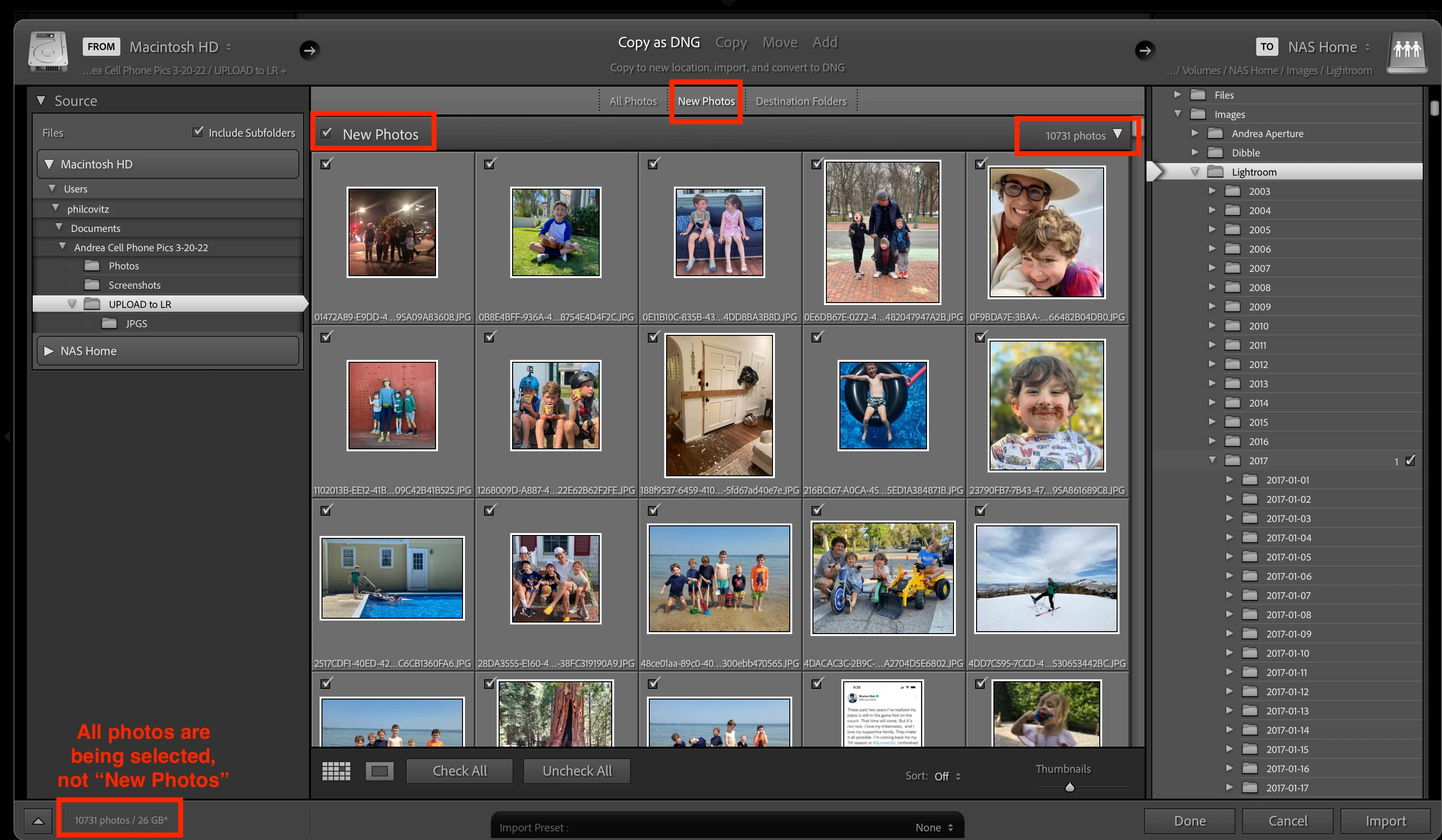The width and height of the screenshot is (1442, 840).
Task: Show fewer options with bottom-left arrow
Action: click(x=38, y=821)
